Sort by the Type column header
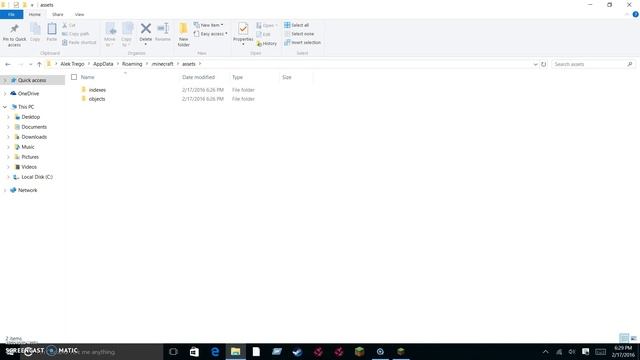 pos(237,77)
